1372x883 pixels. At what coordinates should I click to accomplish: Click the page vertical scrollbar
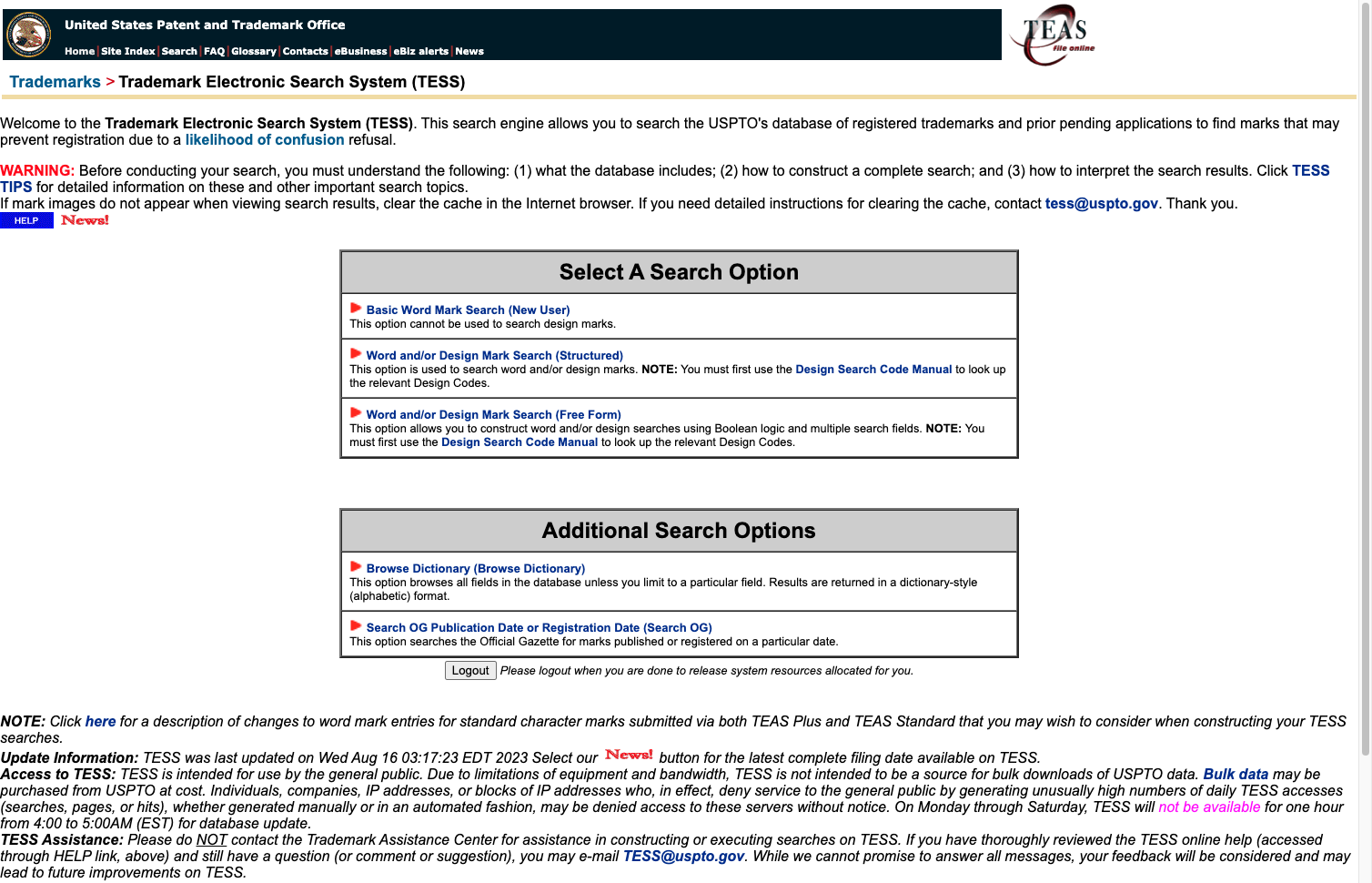click(1365, 378)
